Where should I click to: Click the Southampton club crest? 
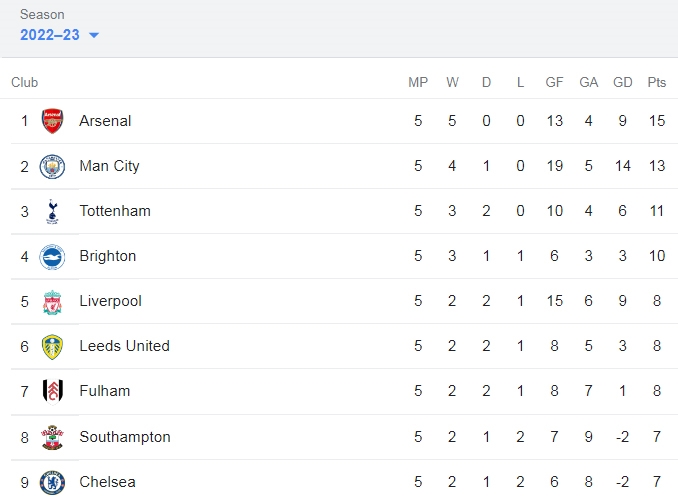click(x=52, y=437)
